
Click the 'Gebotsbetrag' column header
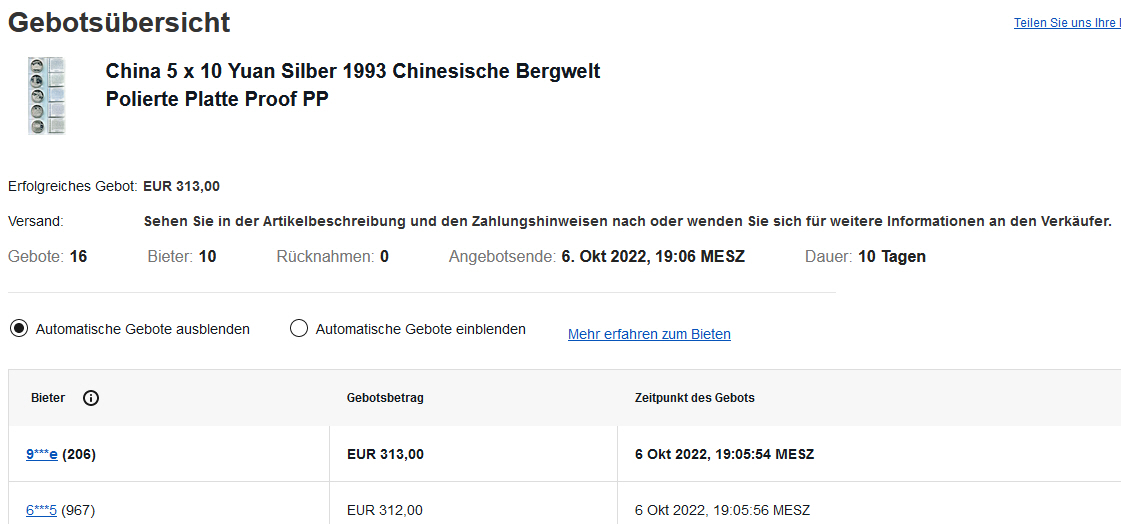(x=385, y=398)
